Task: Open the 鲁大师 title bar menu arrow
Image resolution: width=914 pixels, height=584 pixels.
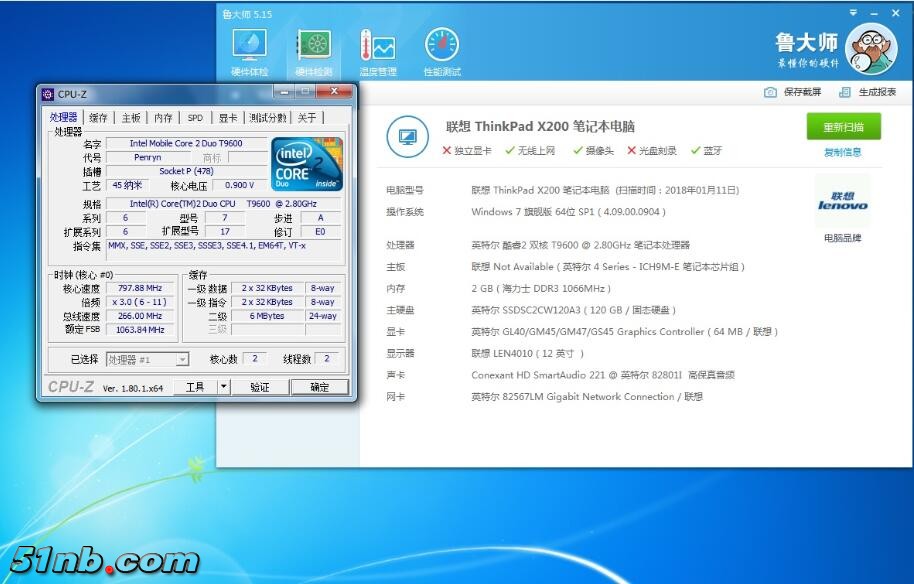Action: click(853, 14)
